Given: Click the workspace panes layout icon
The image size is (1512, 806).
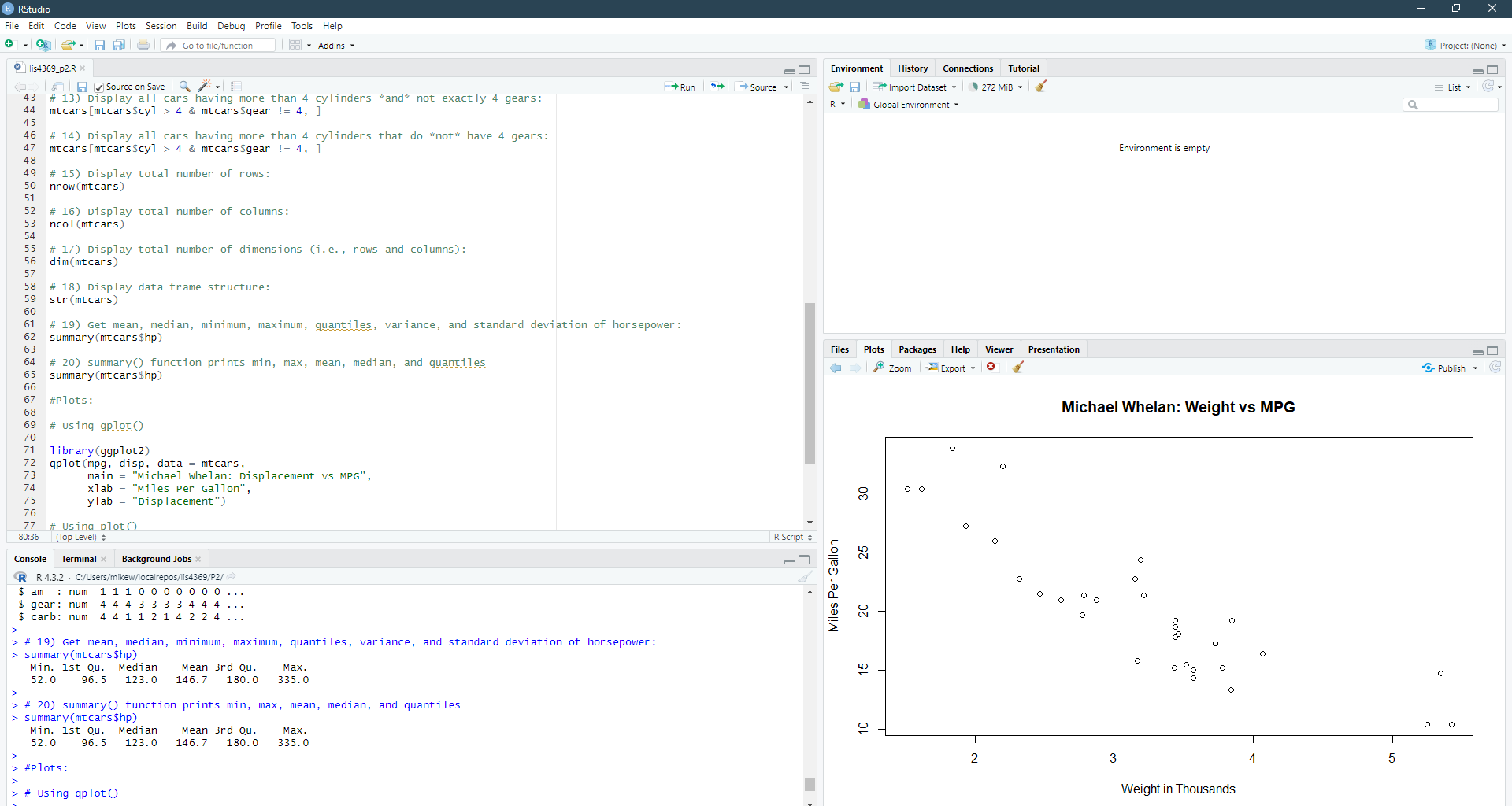Looking at the screenshot, I should click(x=295, y=45).
